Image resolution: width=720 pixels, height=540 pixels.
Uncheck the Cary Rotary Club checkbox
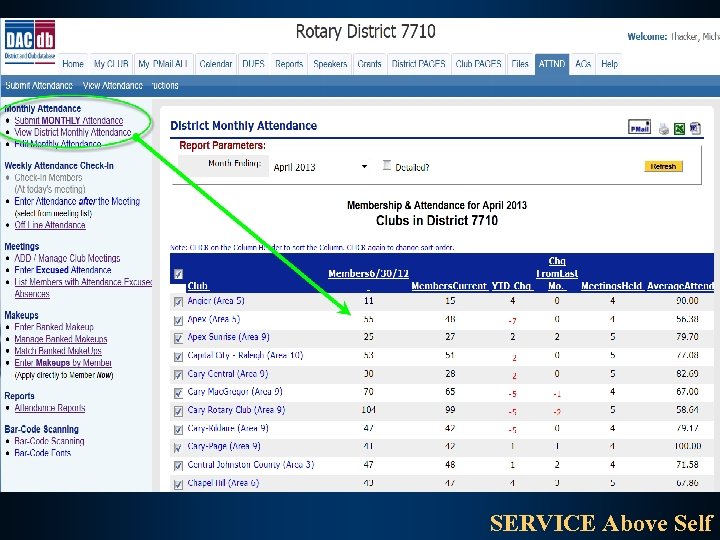[x=178, y=411]
